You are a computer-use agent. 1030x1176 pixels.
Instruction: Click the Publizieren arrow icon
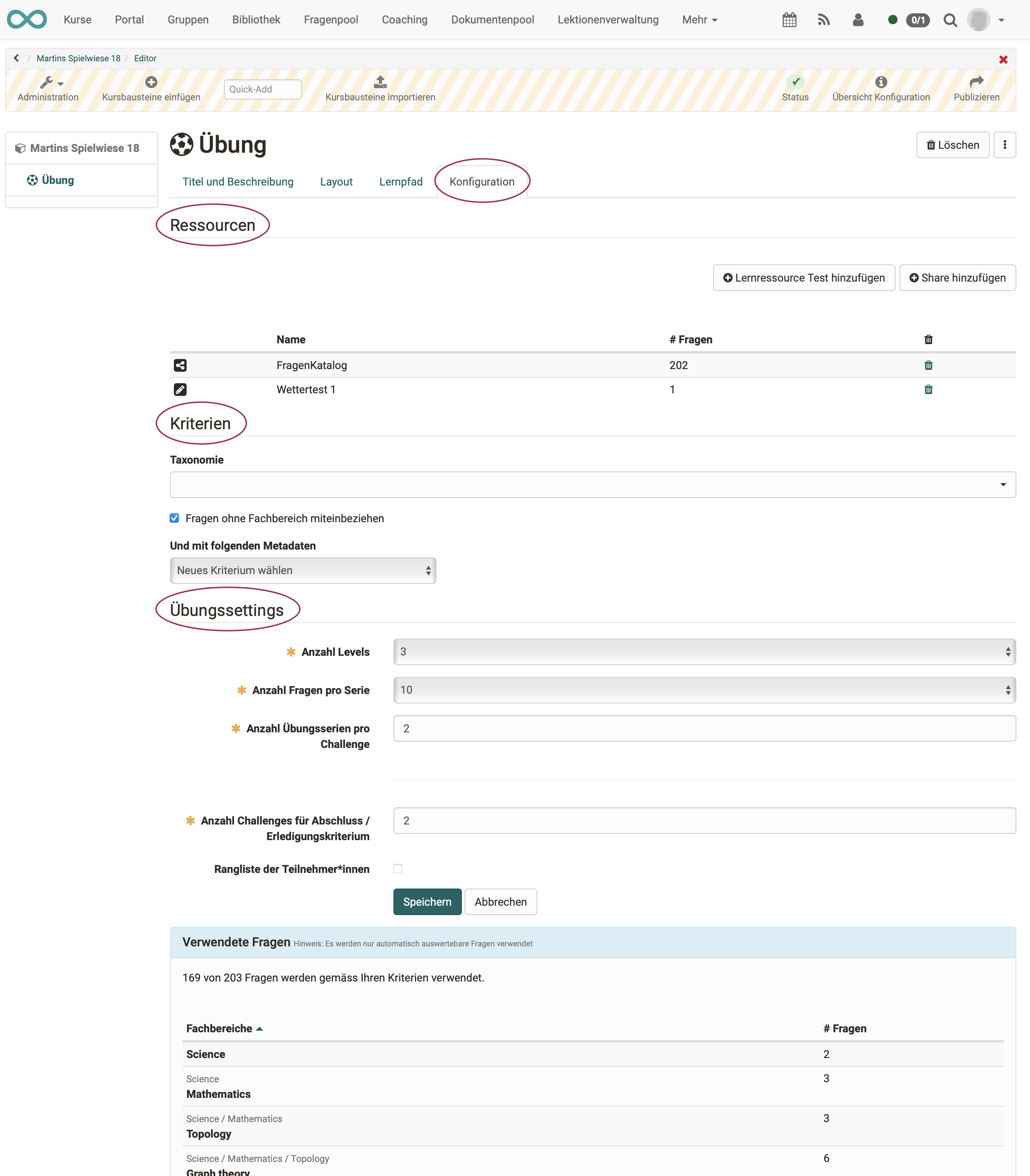tap(976, 82)
